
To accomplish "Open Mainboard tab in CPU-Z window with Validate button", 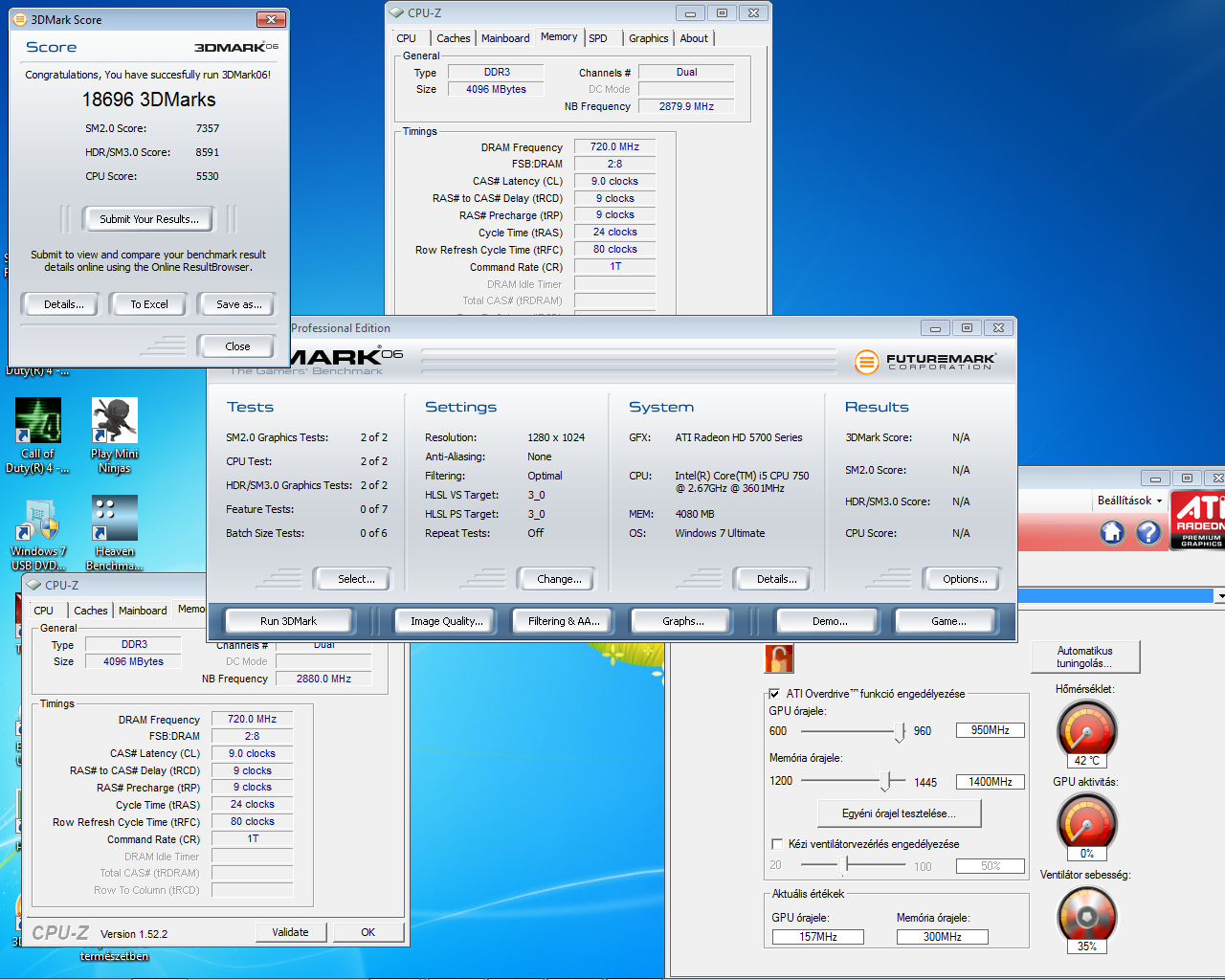I will pos(143,611).
